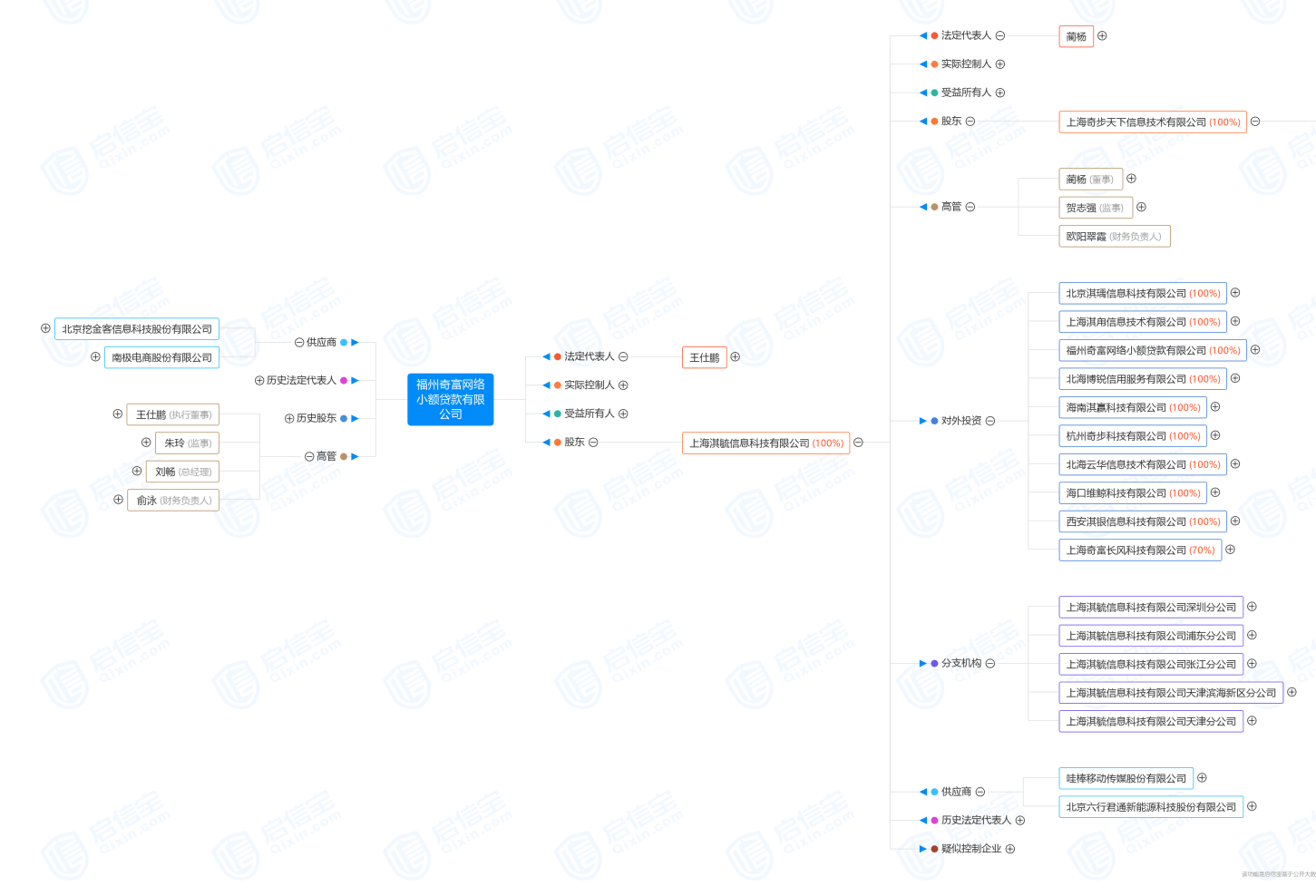Expand the 王仕鹏 executive director node

(x=117, y=414)
